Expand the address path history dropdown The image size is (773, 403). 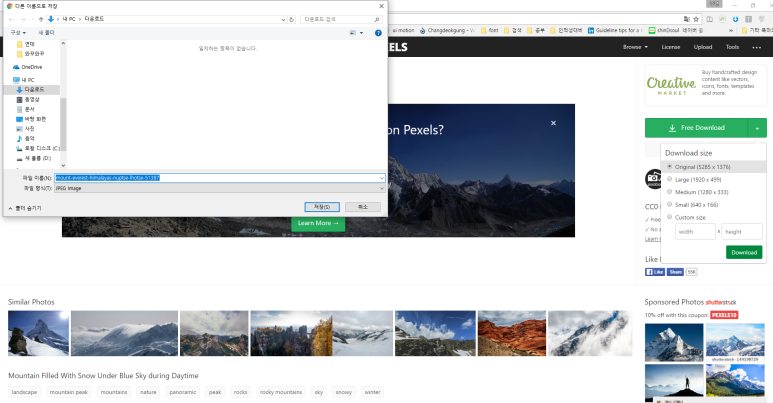pos(283,19)
